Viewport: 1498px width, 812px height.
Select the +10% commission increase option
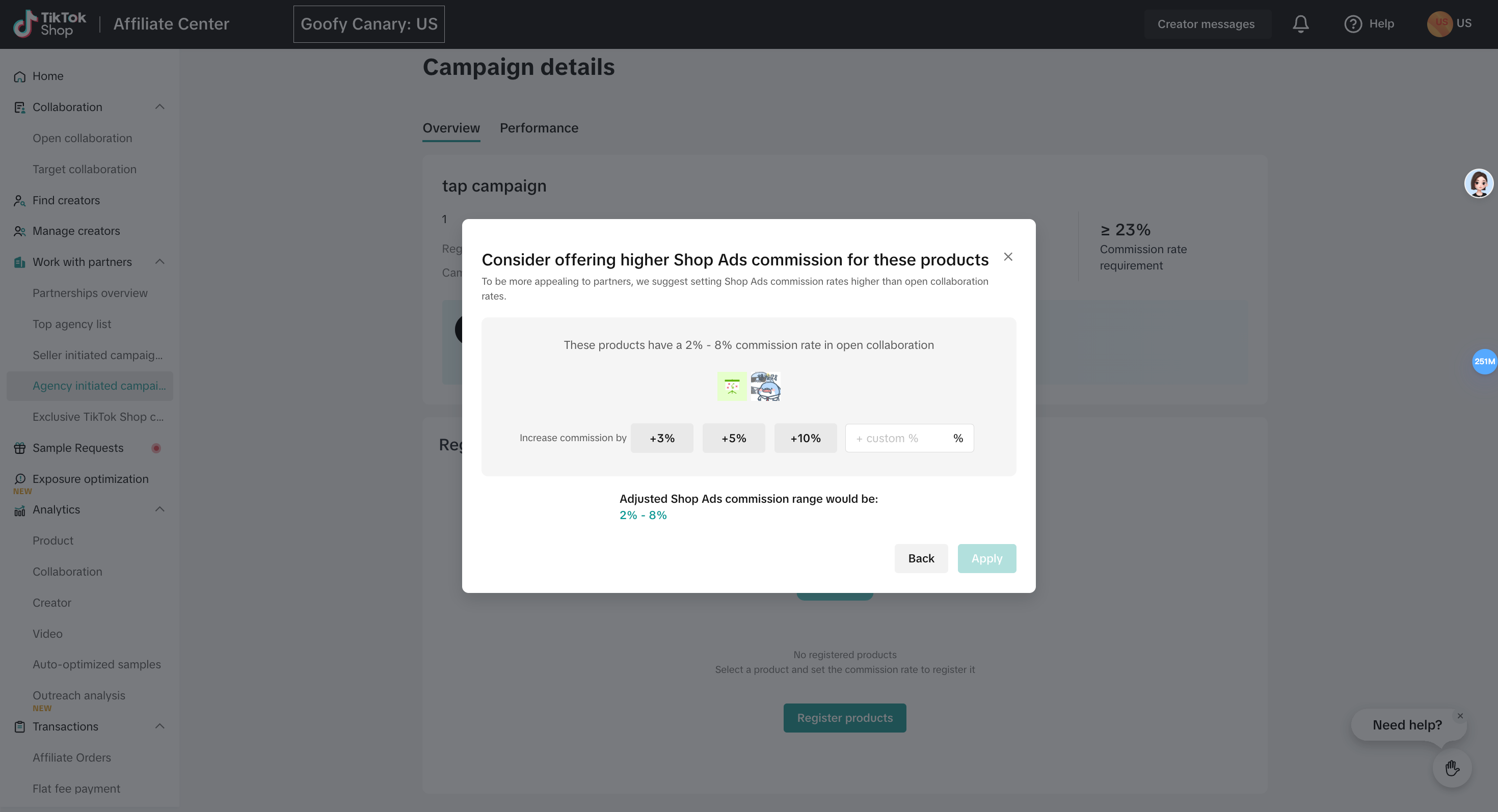click(x=806, y=438)
